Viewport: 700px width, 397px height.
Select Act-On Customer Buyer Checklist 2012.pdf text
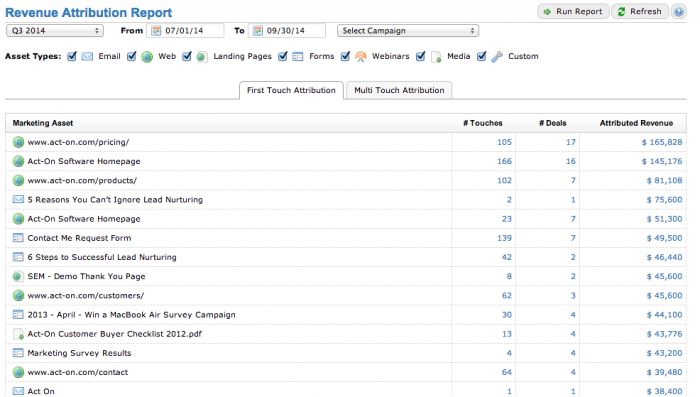click(115, 334)
